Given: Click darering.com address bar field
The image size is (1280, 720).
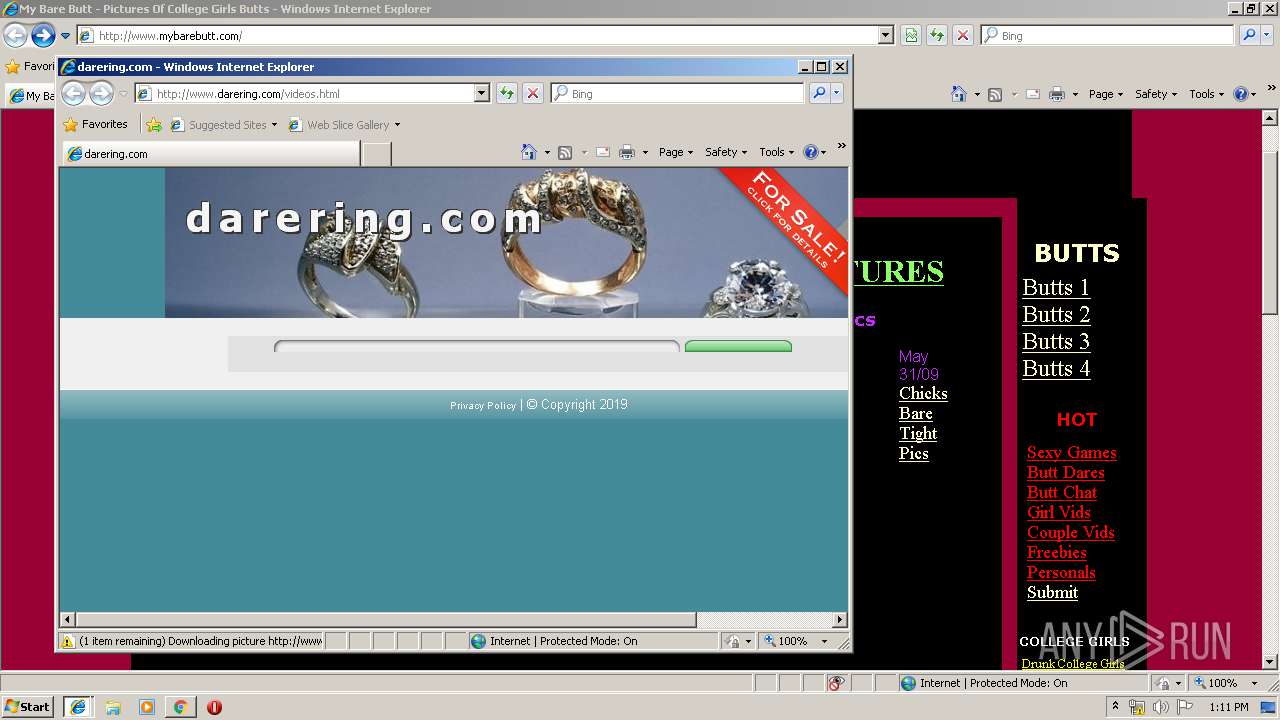Looking at the screenshot, I should point(313,93).
